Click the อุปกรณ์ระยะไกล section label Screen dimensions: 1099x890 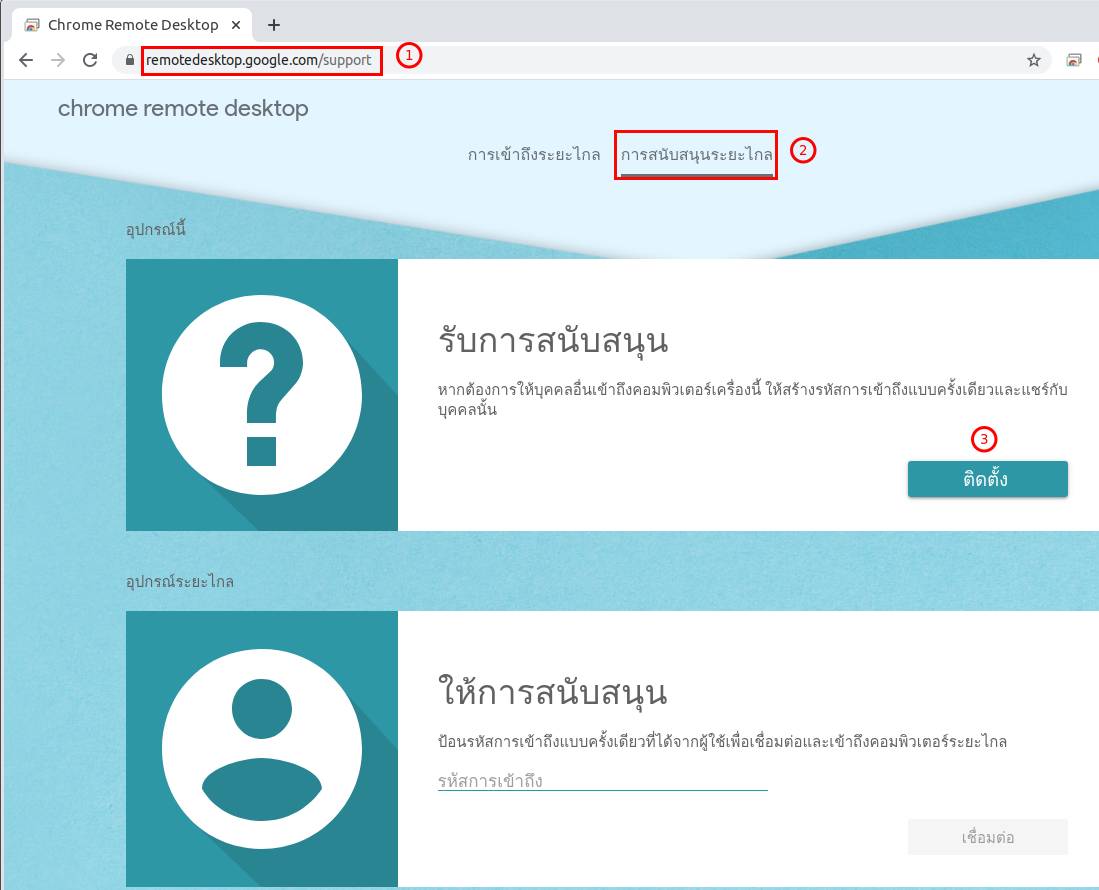pyautogui.click(x=179, y=582)
